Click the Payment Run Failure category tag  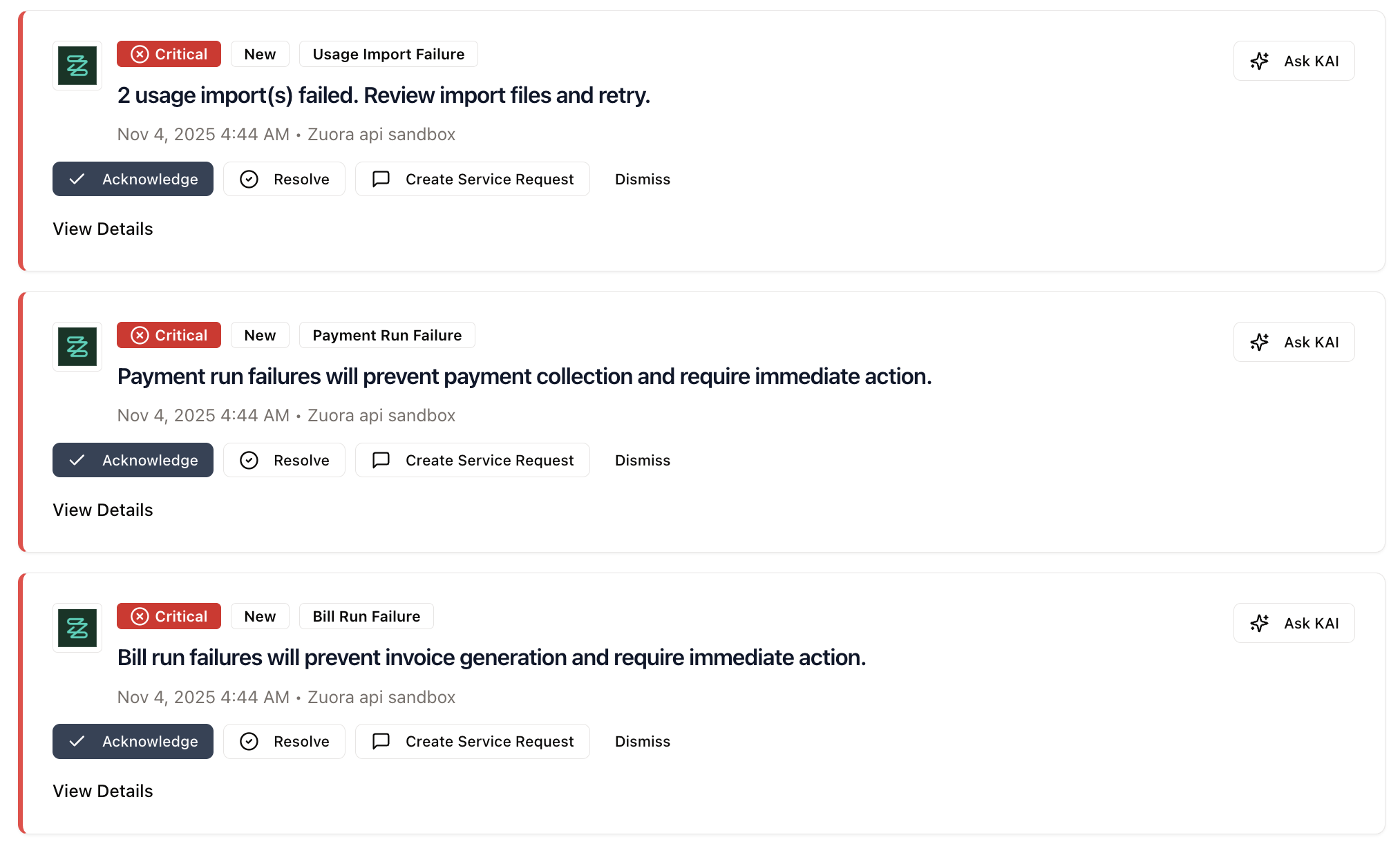tap(387, 335)
